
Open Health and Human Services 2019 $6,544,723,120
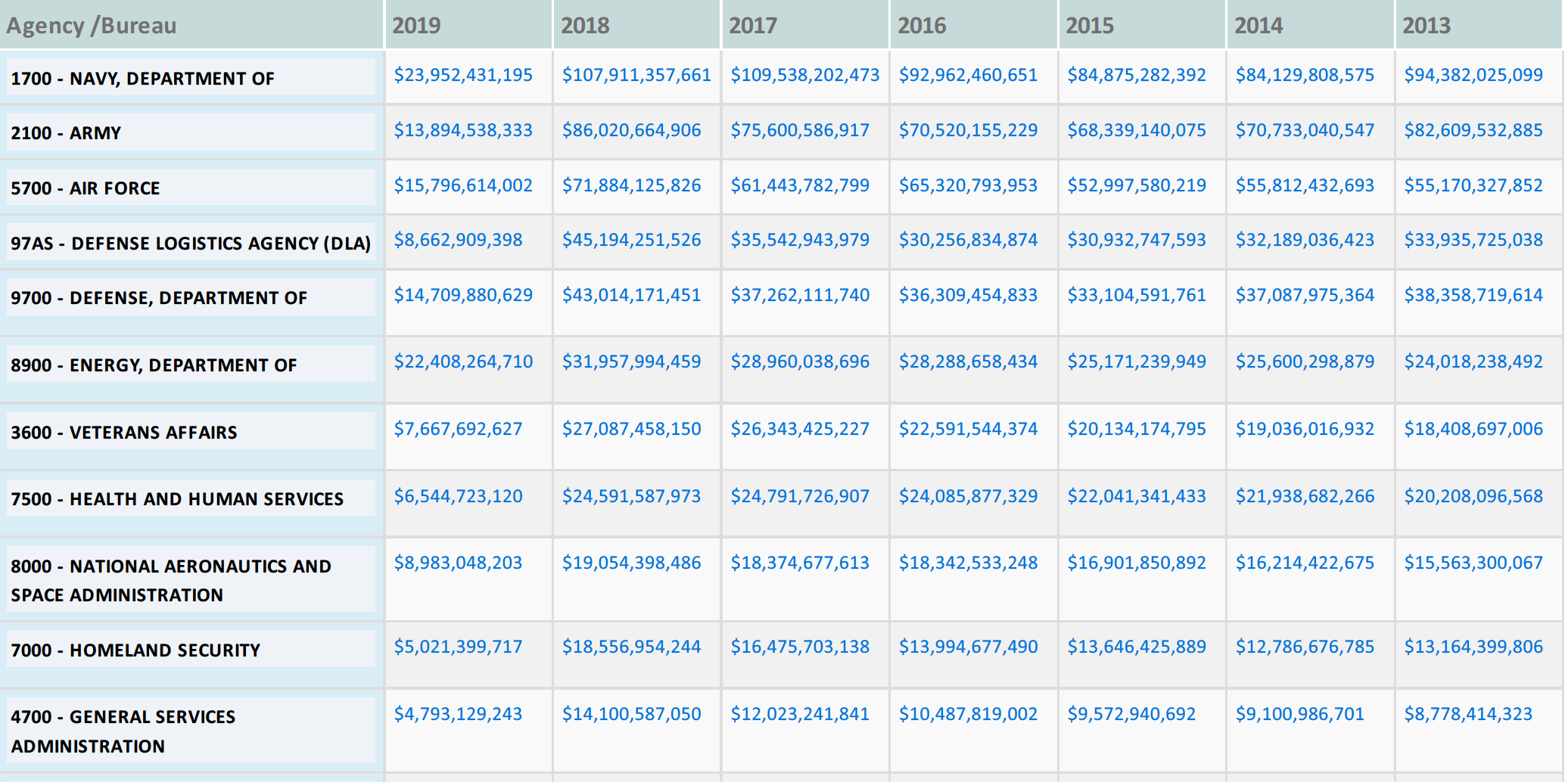tap(458, 496)
